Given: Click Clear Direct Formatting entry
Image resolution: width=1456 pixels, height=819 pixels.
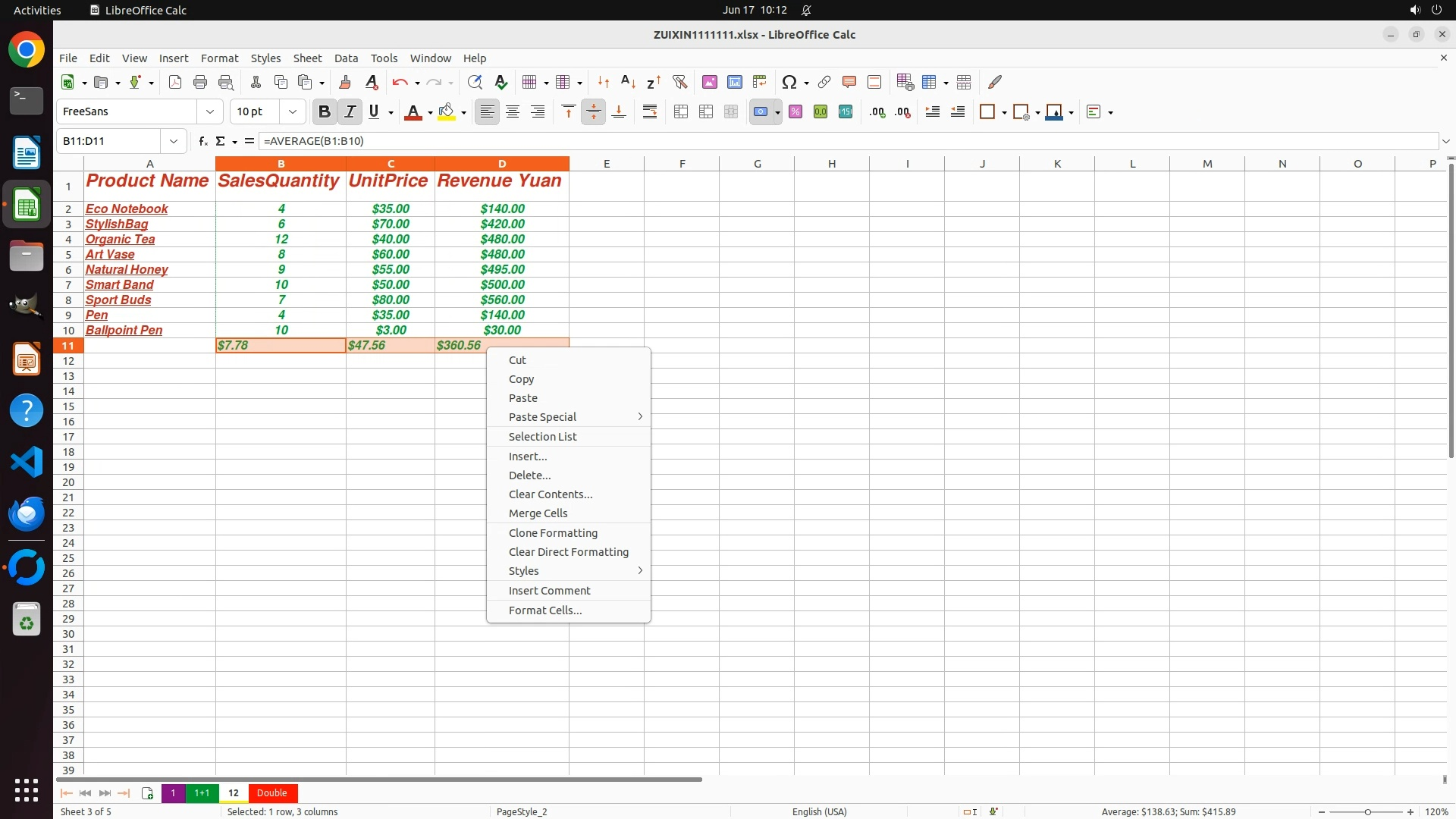Looking at the screenshot, I should tap(568, 552).
